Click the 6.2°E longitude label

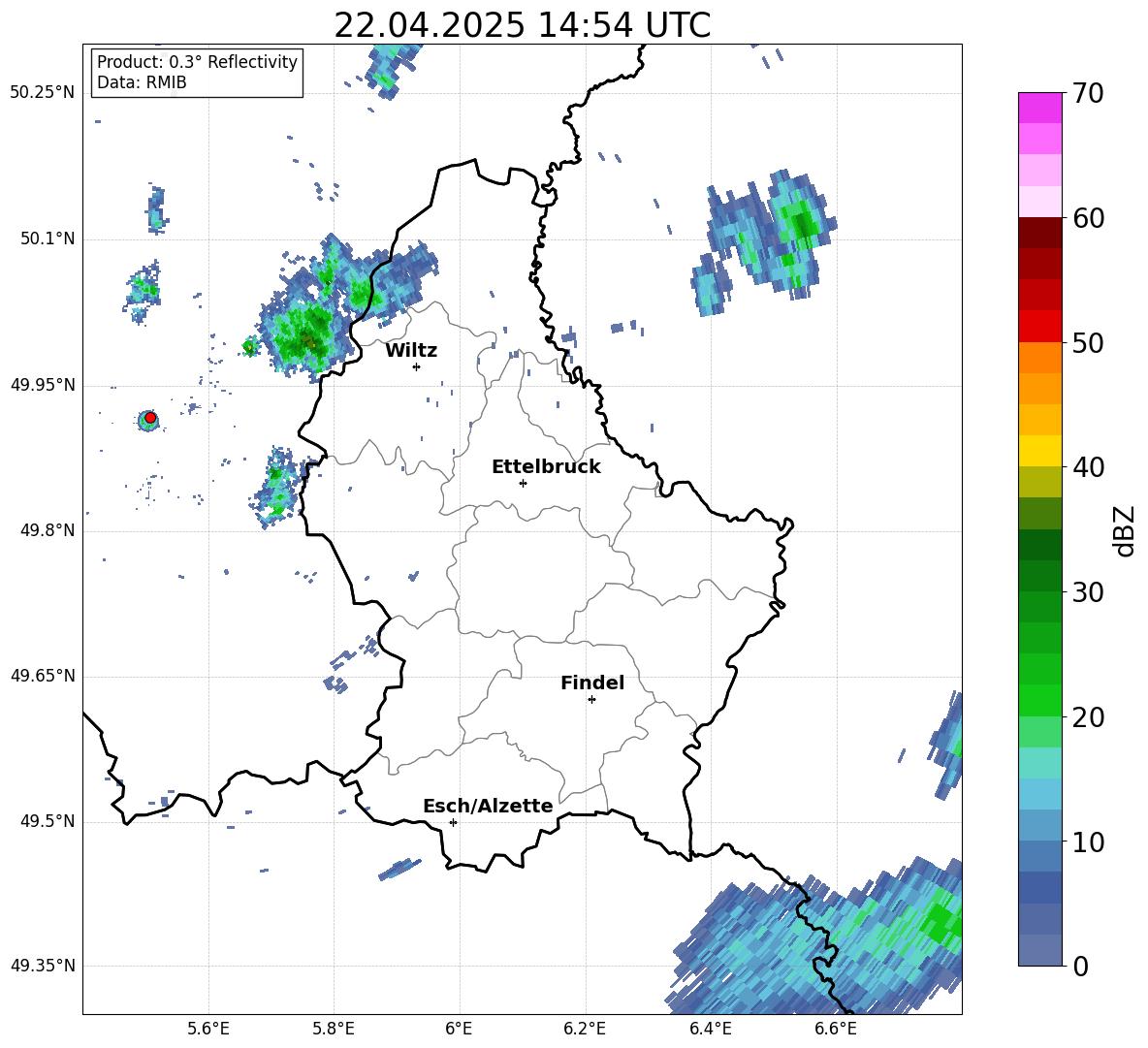coord(585,1029)
